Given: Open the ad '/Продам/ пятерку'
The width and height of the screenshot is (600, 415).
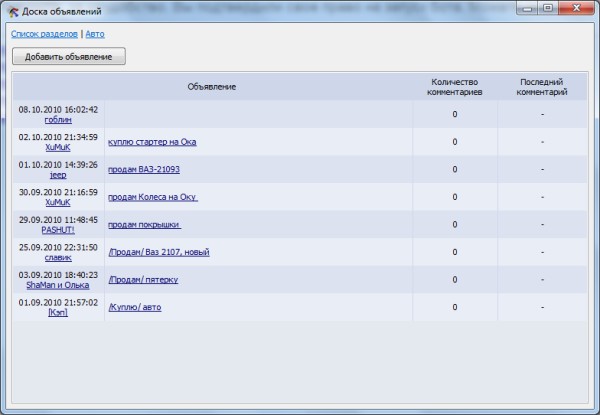Looking at the screenshot, I should coord(144,280).
